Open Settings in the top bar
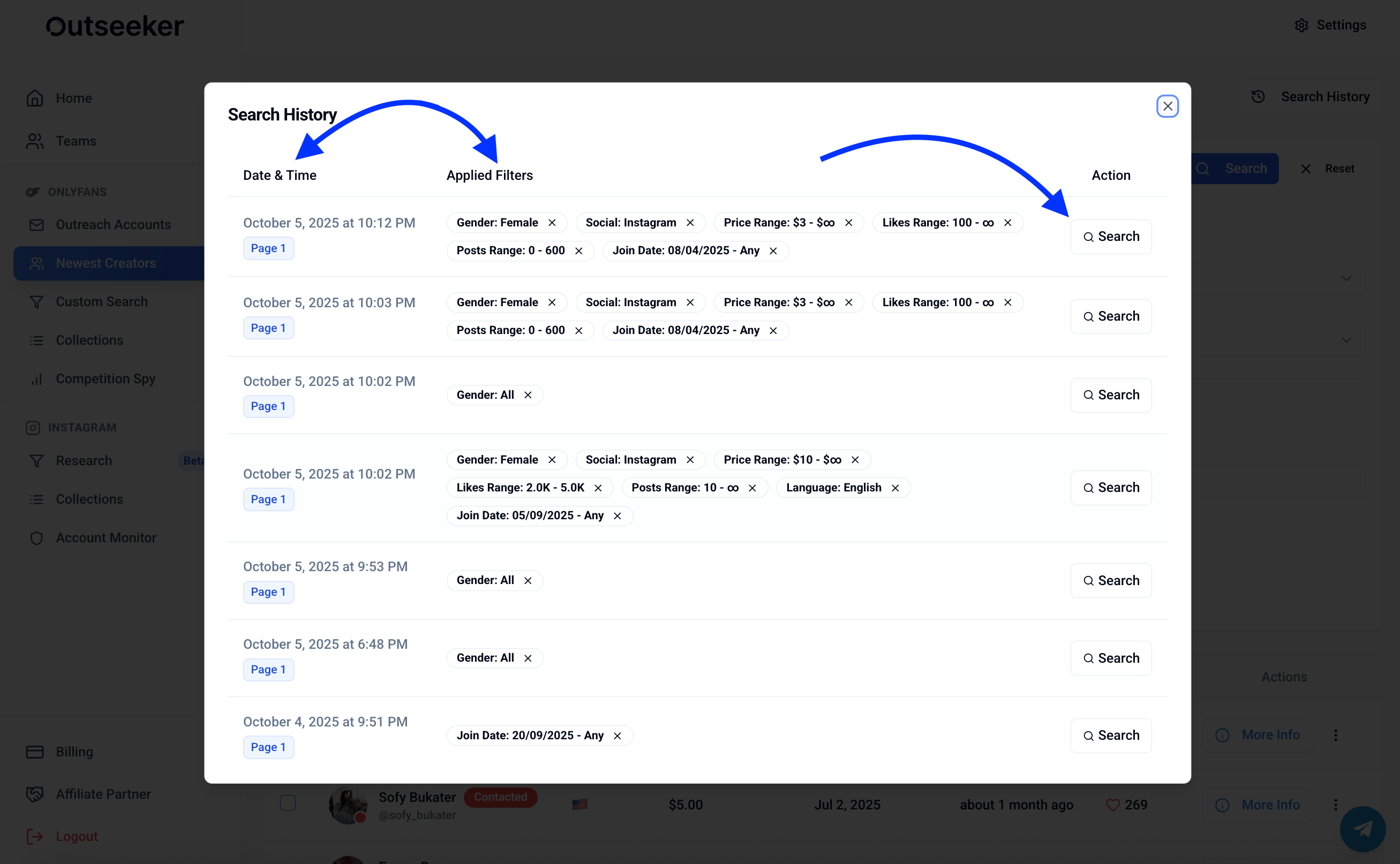Viewport: 1400px width, 864px height. pos(1330,25)
